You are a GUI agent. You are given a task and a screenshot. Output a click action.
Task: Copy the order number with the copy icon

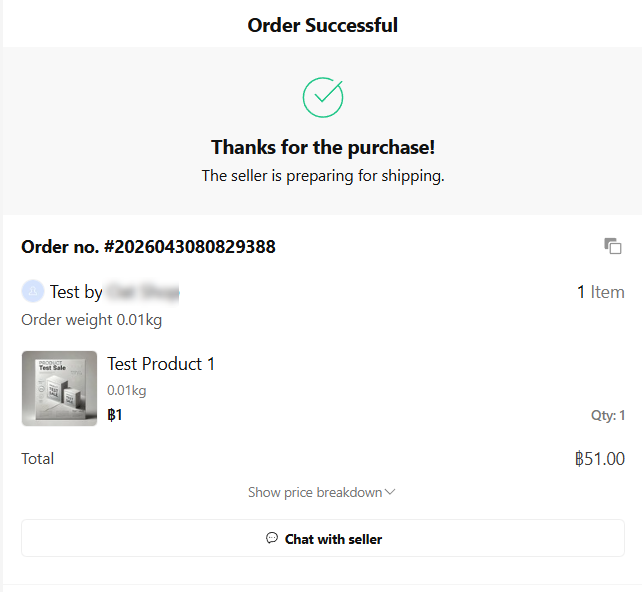(x=613, y=246)
